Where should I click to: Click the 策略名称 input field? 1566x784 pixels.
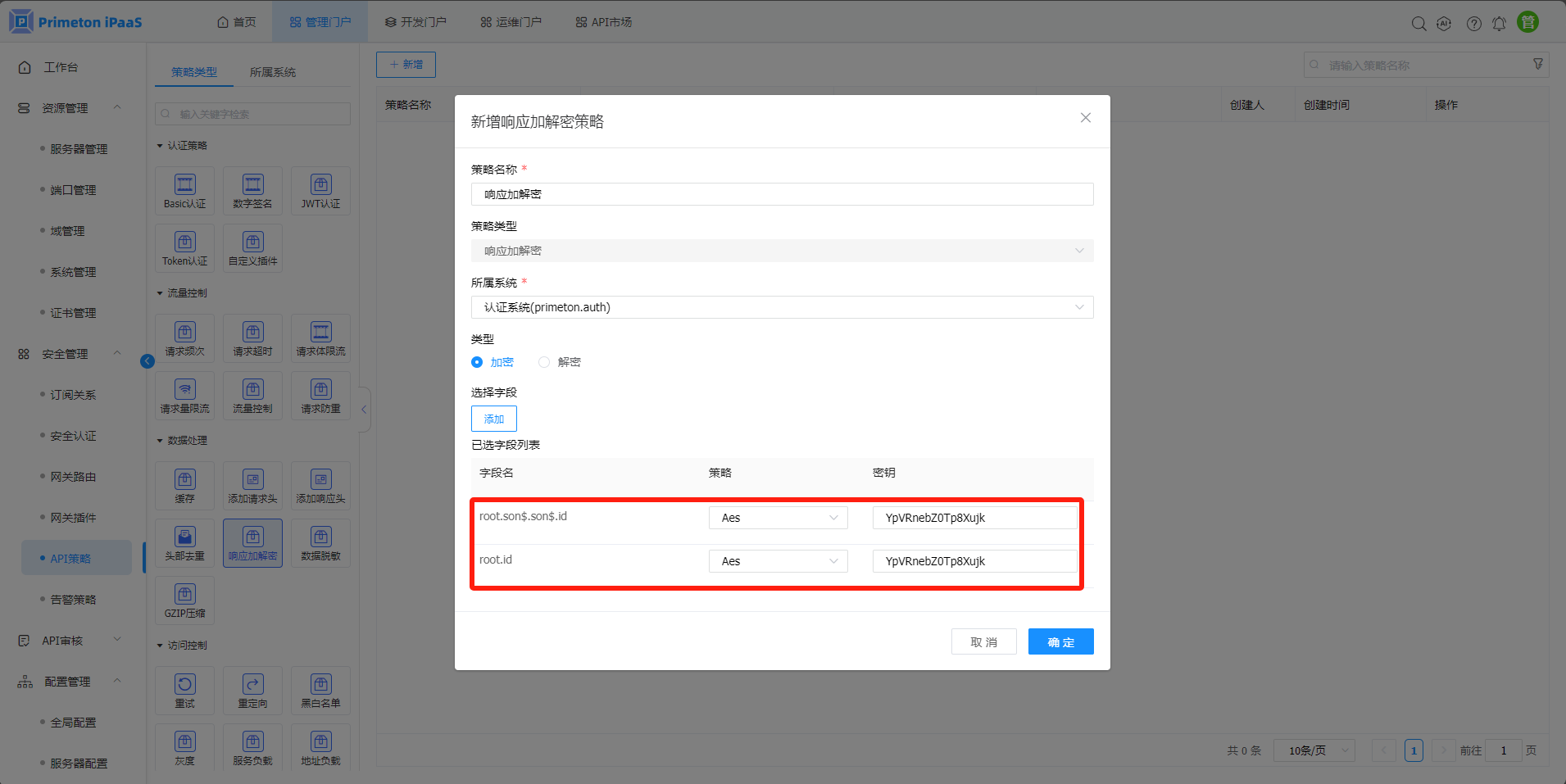coord(782,194)
